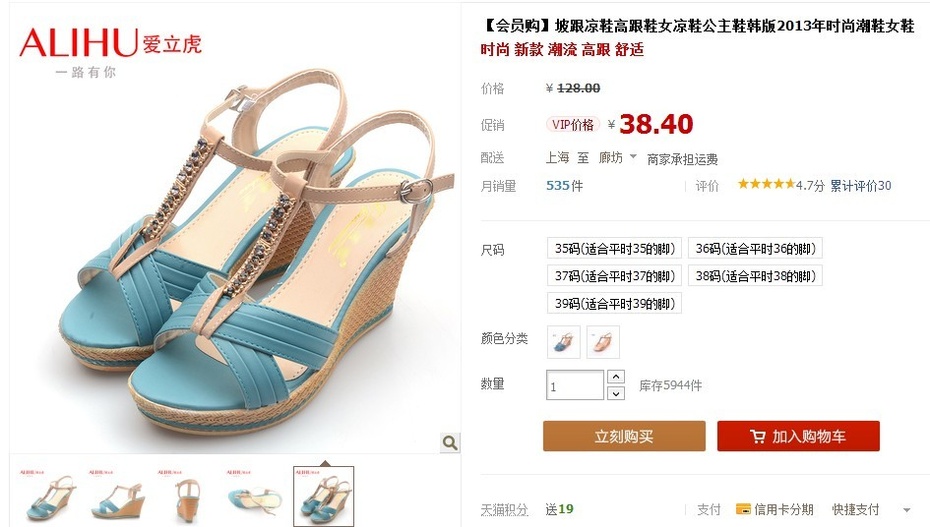This screenshot has height=527, width=930.
Task: Click the 加入购物车 add to cart button
Action: coord(798,436)
